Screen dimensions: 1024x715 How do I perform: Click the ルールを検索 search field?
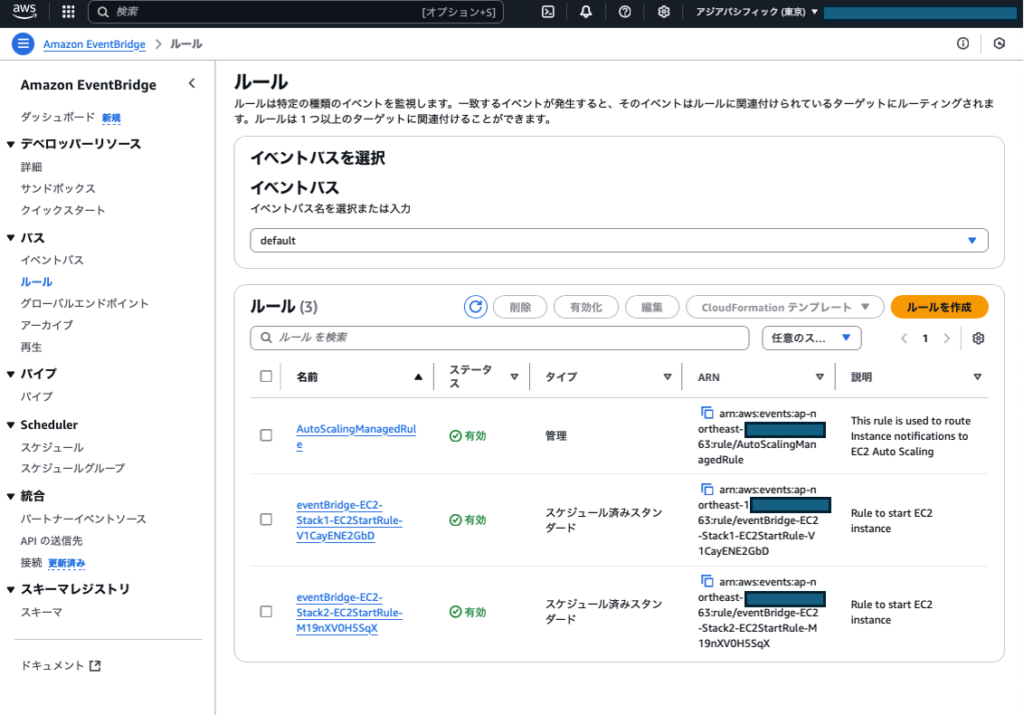(x=499, y=338)
